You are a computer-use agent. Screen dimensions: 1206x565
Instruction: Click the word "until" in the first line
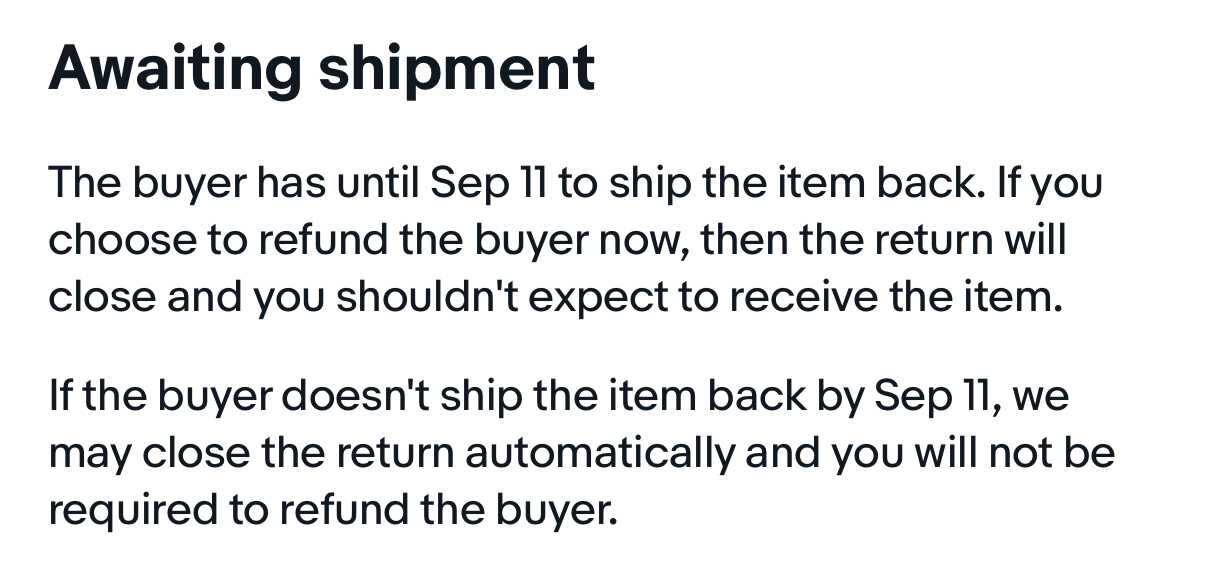(x=385, y=184)
